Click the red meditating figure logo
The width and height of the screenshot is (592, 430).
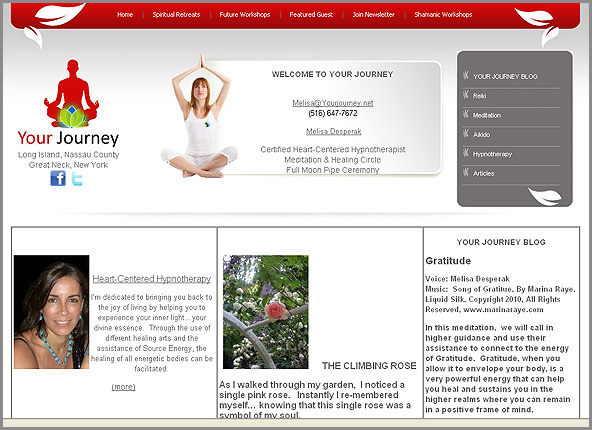[x=71, y=93]
